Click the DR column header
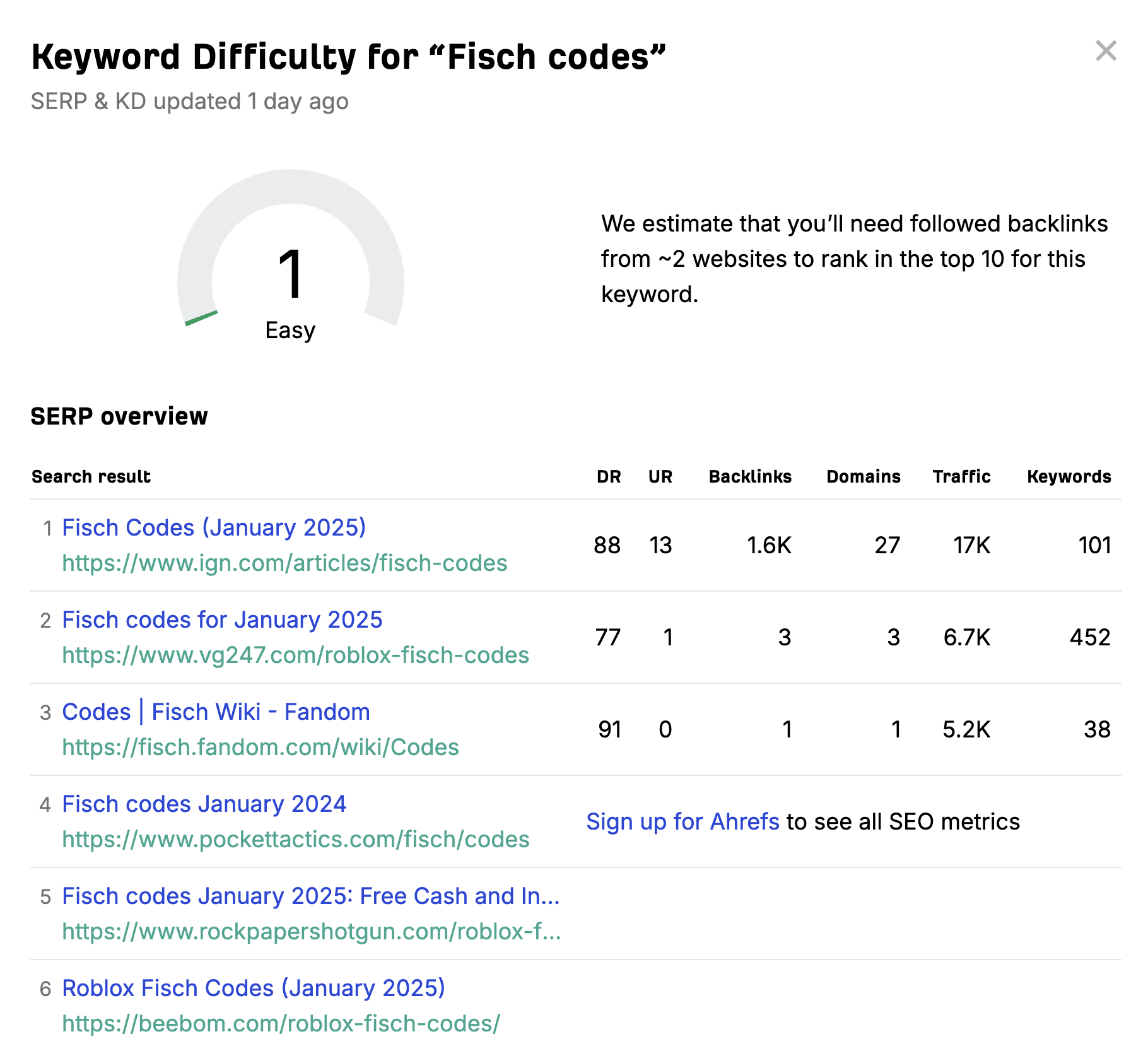 [x=609, y=476]
